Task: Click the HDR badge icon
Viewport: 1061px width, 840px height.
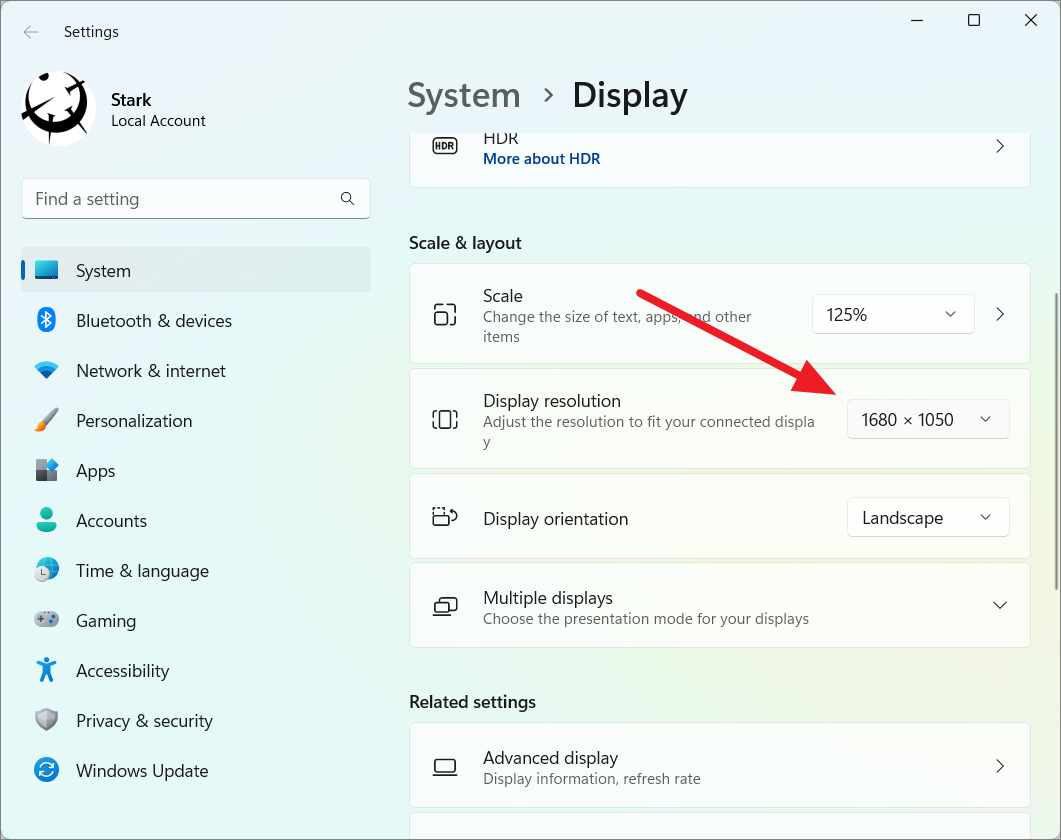Action: pos(444,146)
